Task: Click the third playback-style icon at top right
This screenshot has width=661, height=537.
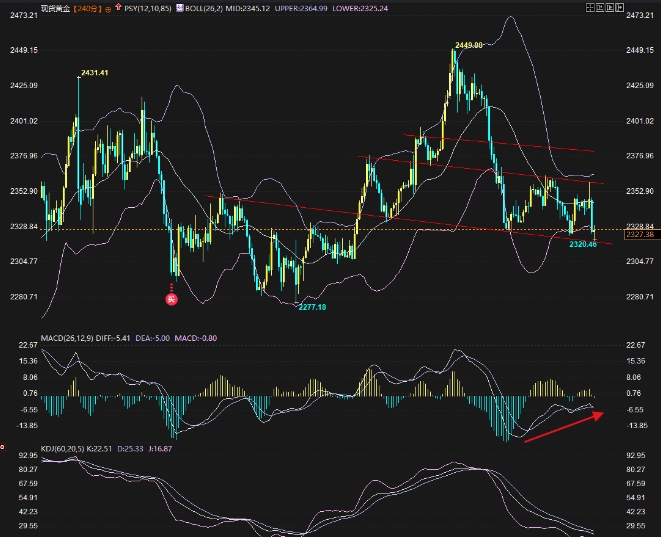Action: [610, 7]
